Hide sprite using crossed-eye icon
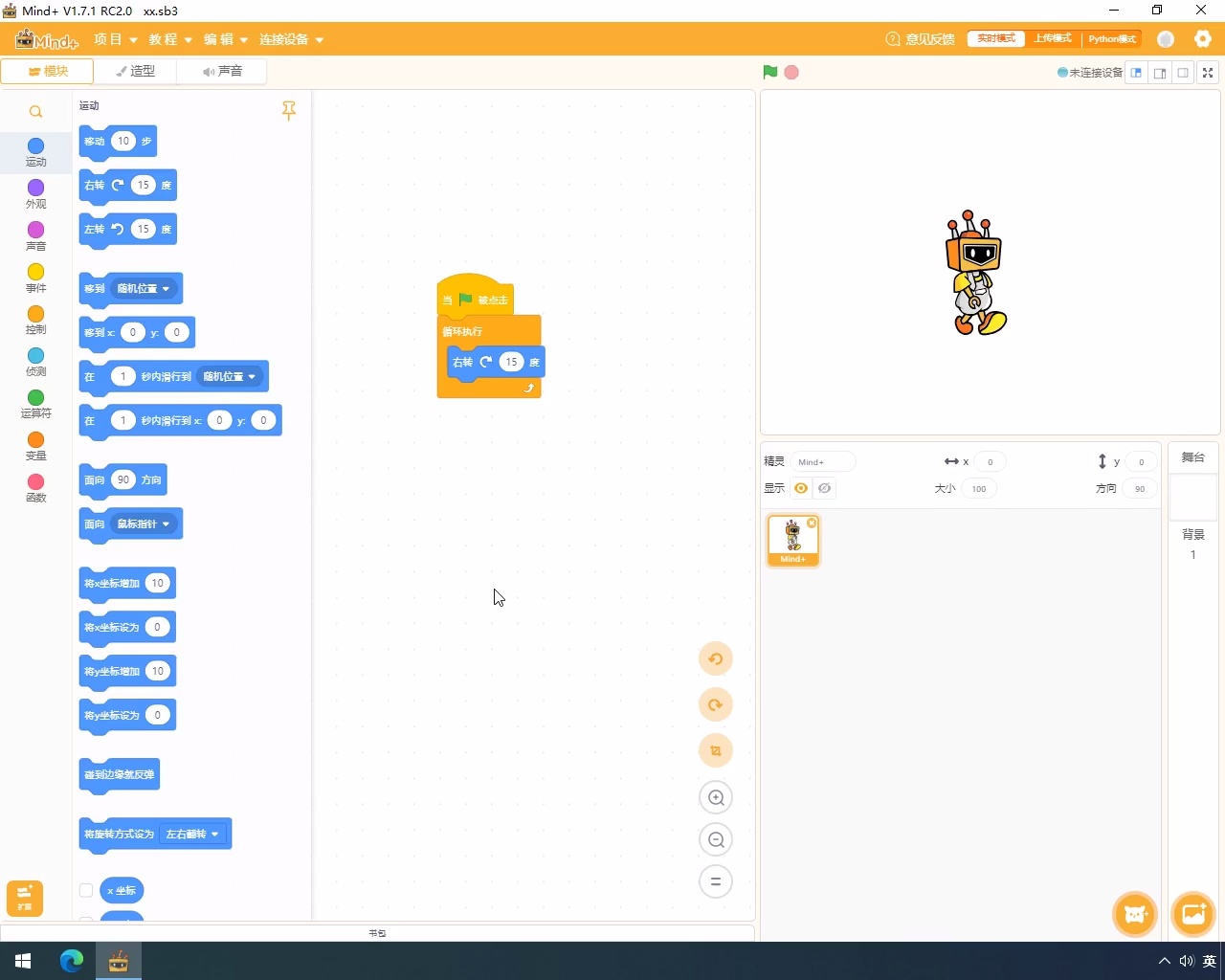The width and height of the screenshot is (1225, 980). coord(824,488)
